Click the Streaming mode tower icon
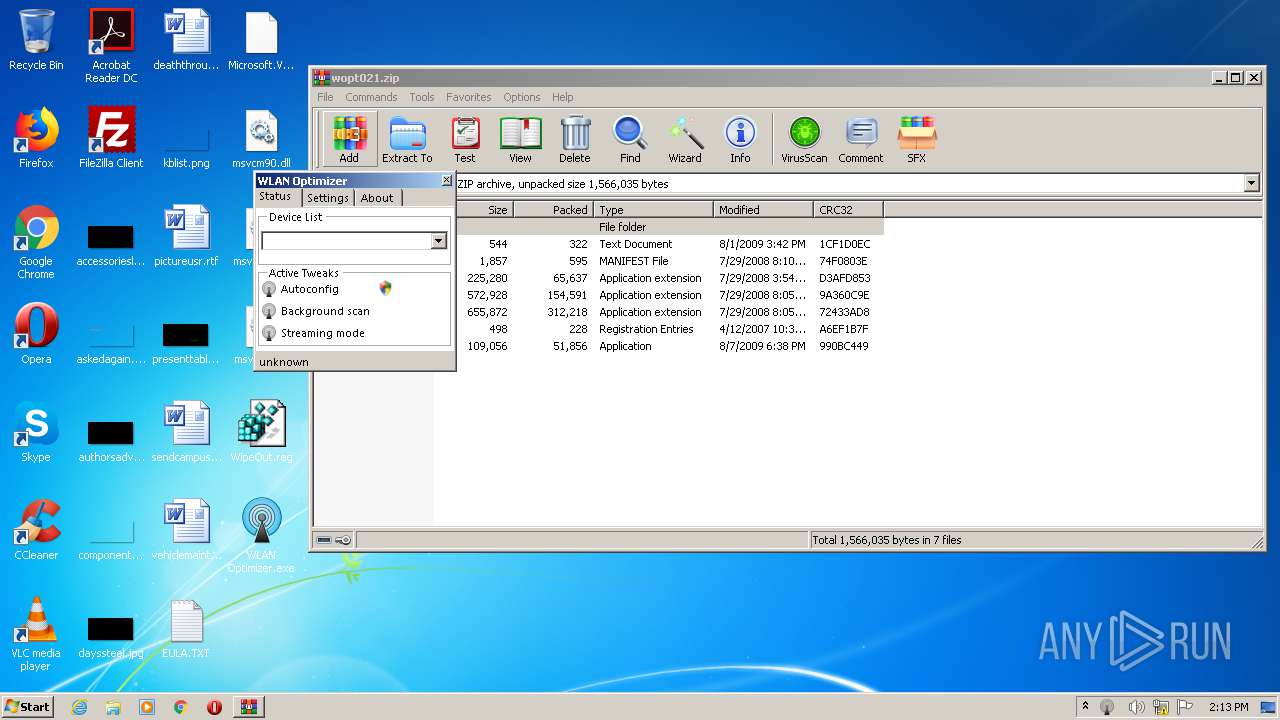Image resolution: width=1280 pixels, height=720 pixels. pos(269,333)
